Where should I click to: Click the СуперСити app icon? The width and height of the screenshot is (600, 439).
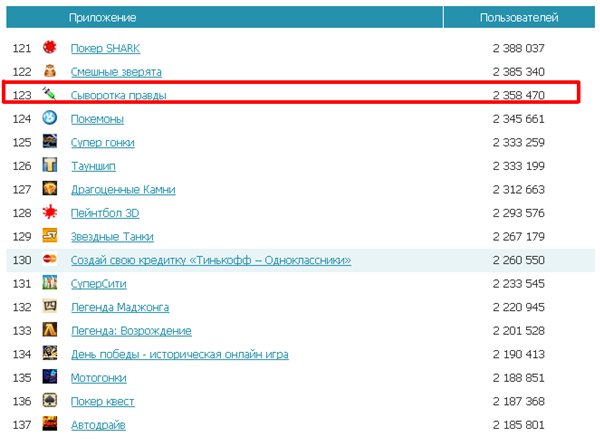click(50, 283)
